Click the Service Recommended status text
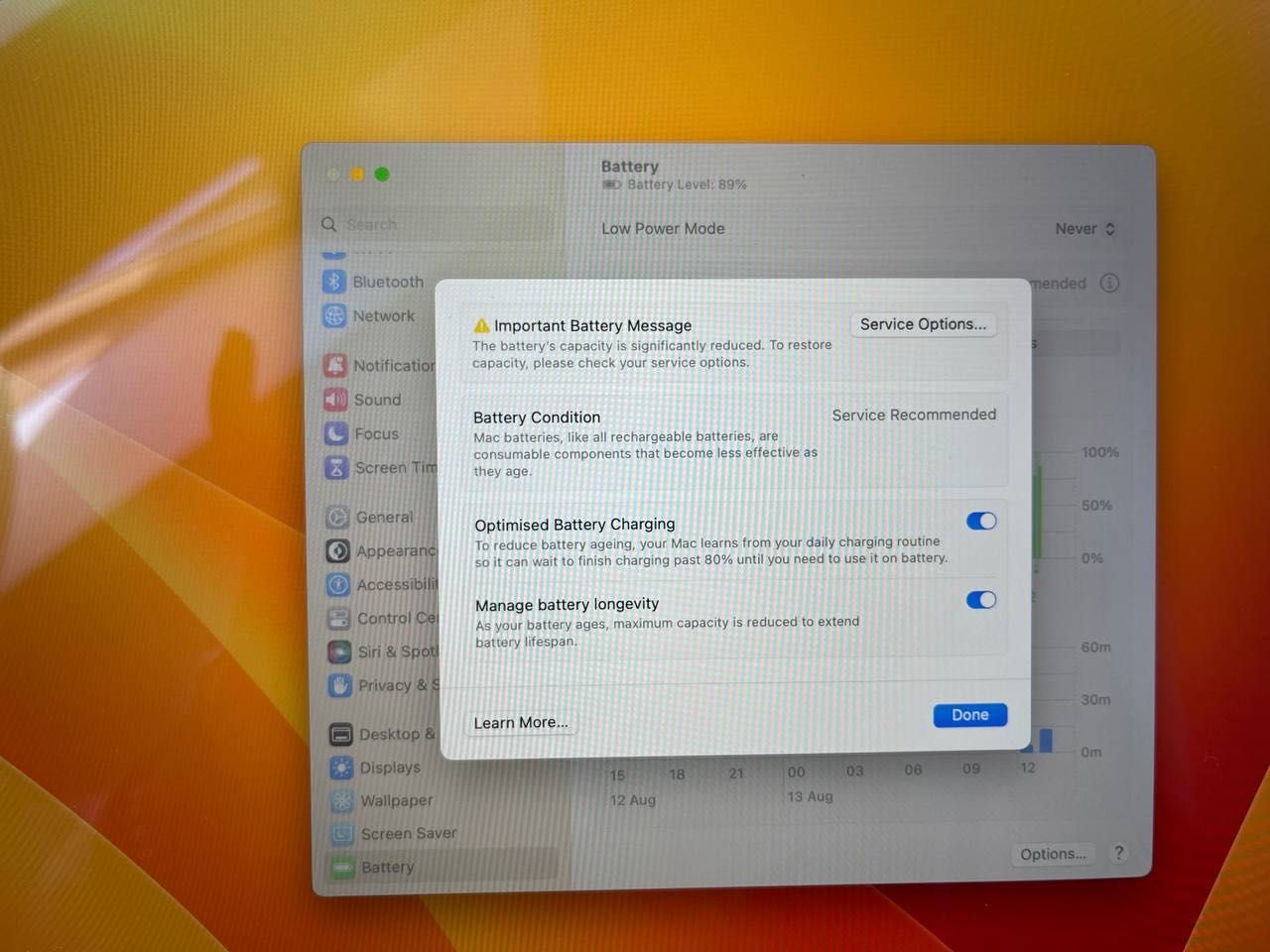This screenshot has width=1270, height=952. pos(914,415)
